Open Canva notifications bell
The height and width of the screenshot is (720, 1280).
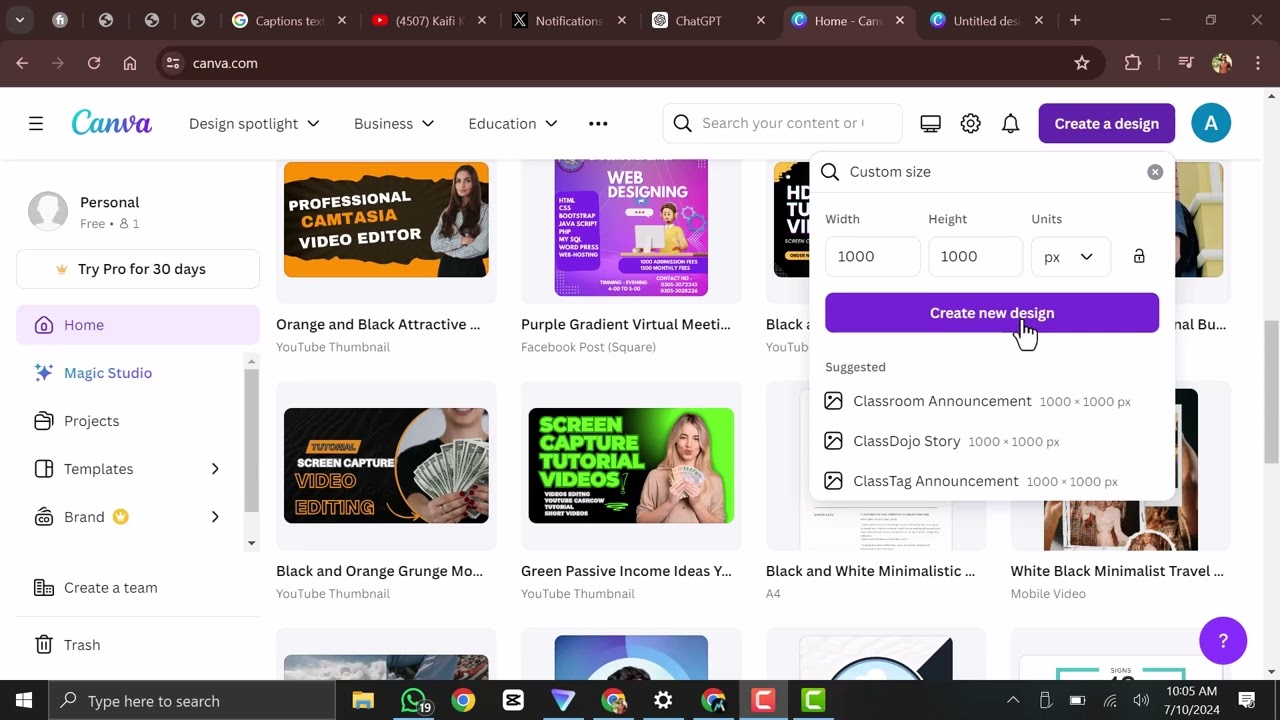click(x=1011, y=124)
